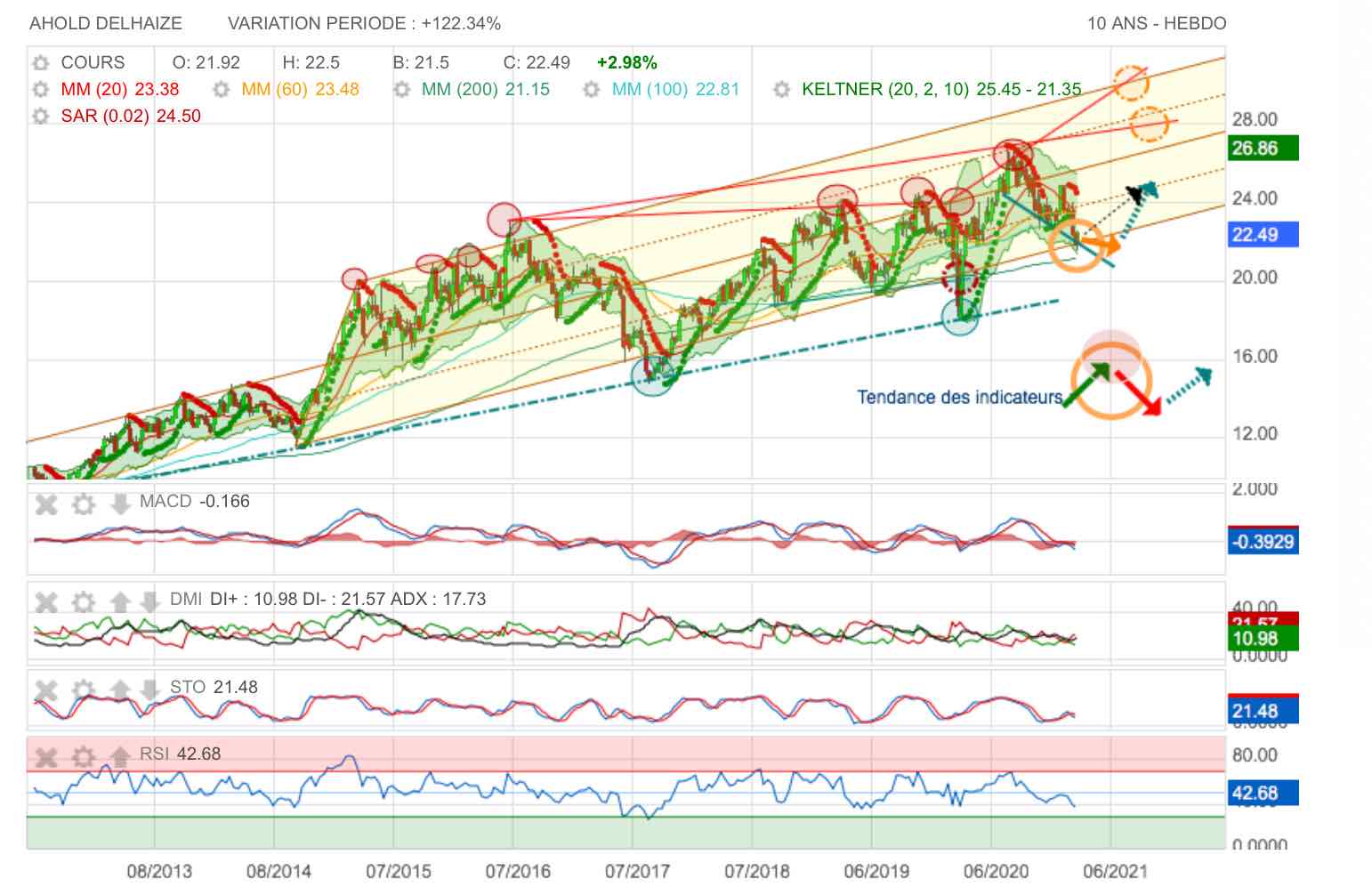Move STO panel down with arrow
This screenshot has width=1372, height=895.
149,690
